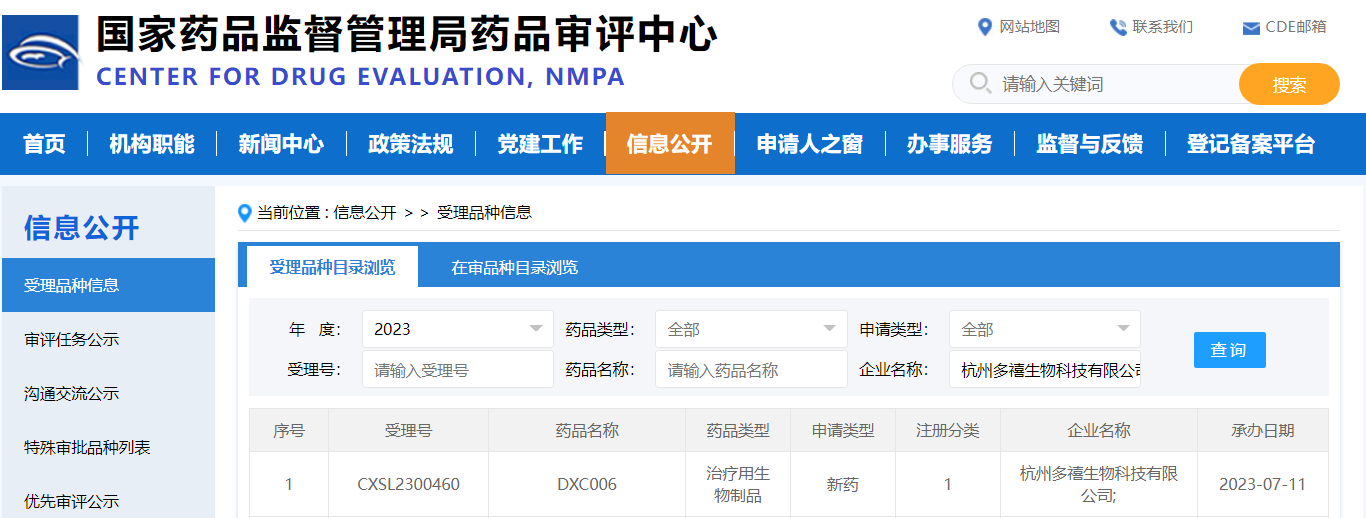Click the CDE logo at top left
1366x518 pixels.
pos(41,52)
